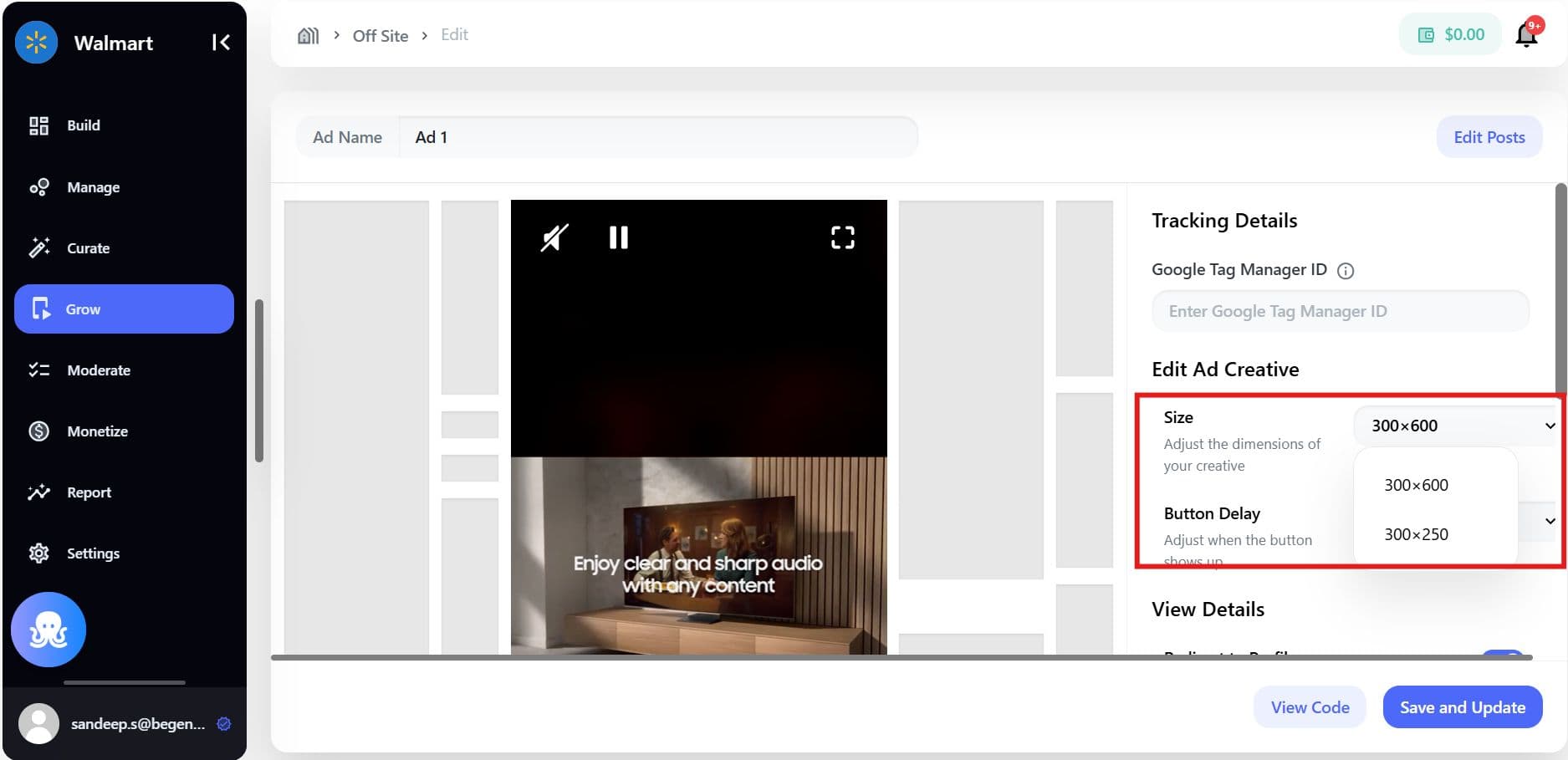Click the right panel vertical scrollbar
1568x760 pixels.
[x=1560, y=293]
